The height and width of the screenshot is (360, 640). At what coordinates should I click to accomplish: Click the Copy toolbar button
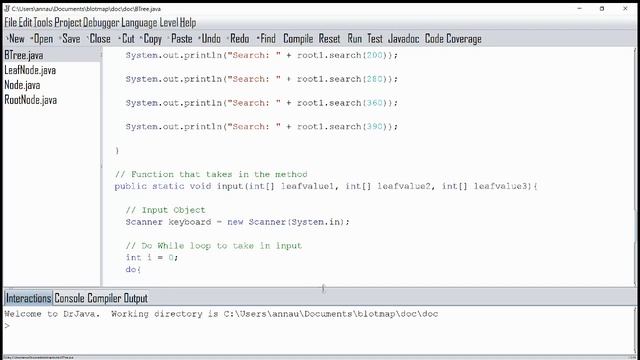click(x=151, y=39)
